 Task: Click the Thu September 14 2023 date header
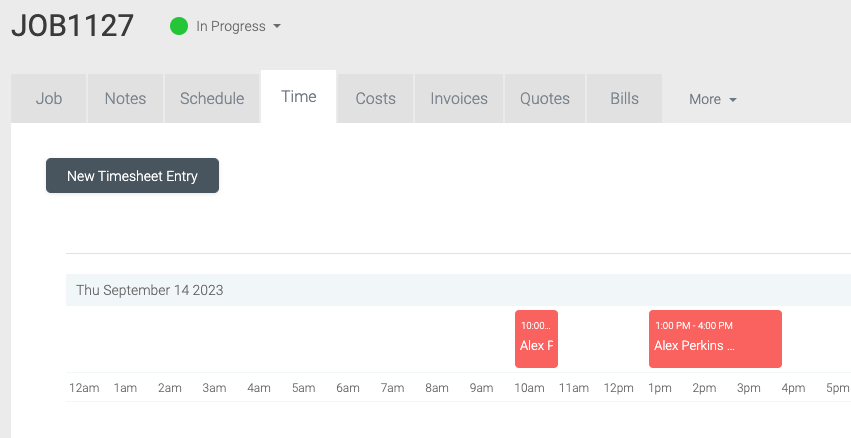(149, 290)
